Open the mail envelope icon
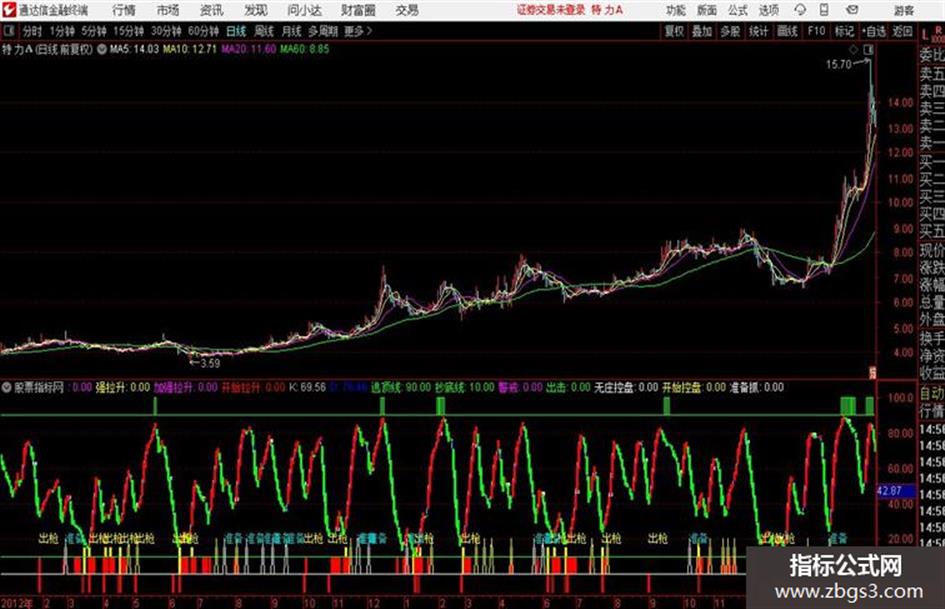Viewport: 945px width, 609px height. (x=852, y=10)
